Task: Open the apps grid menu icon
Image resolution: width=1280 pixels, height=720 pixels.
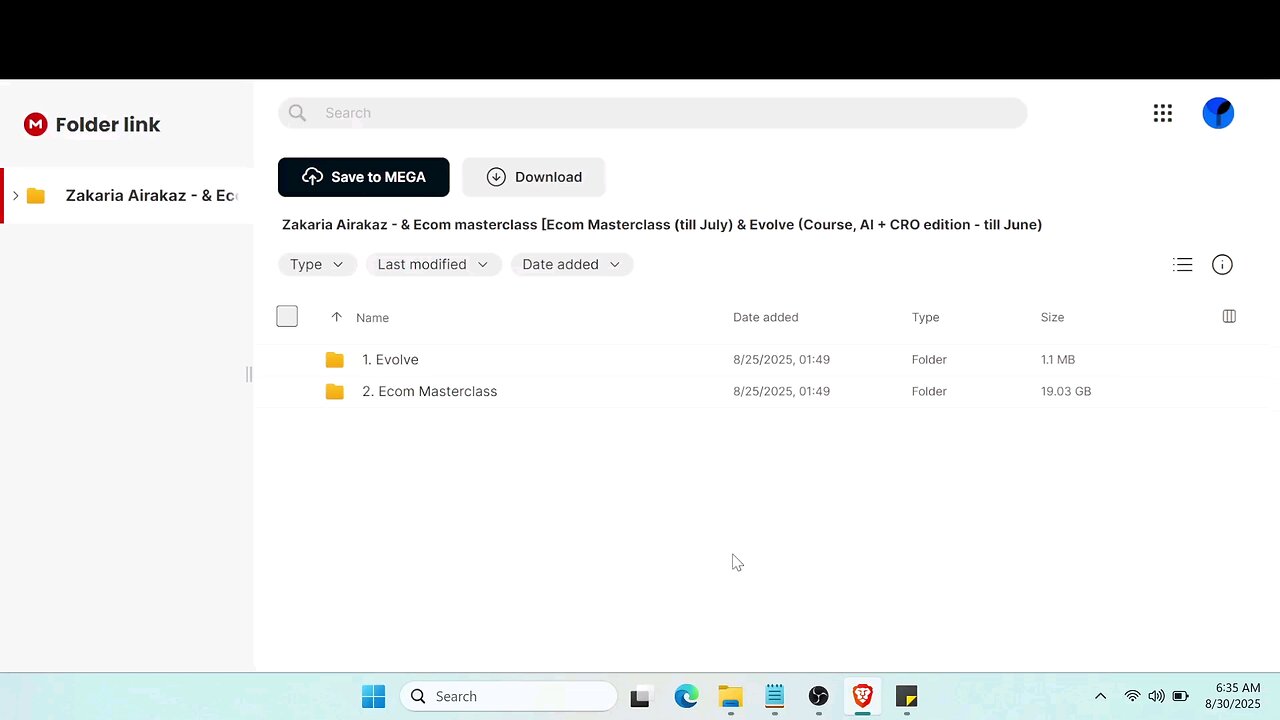Action: [x=1162, y=113]
